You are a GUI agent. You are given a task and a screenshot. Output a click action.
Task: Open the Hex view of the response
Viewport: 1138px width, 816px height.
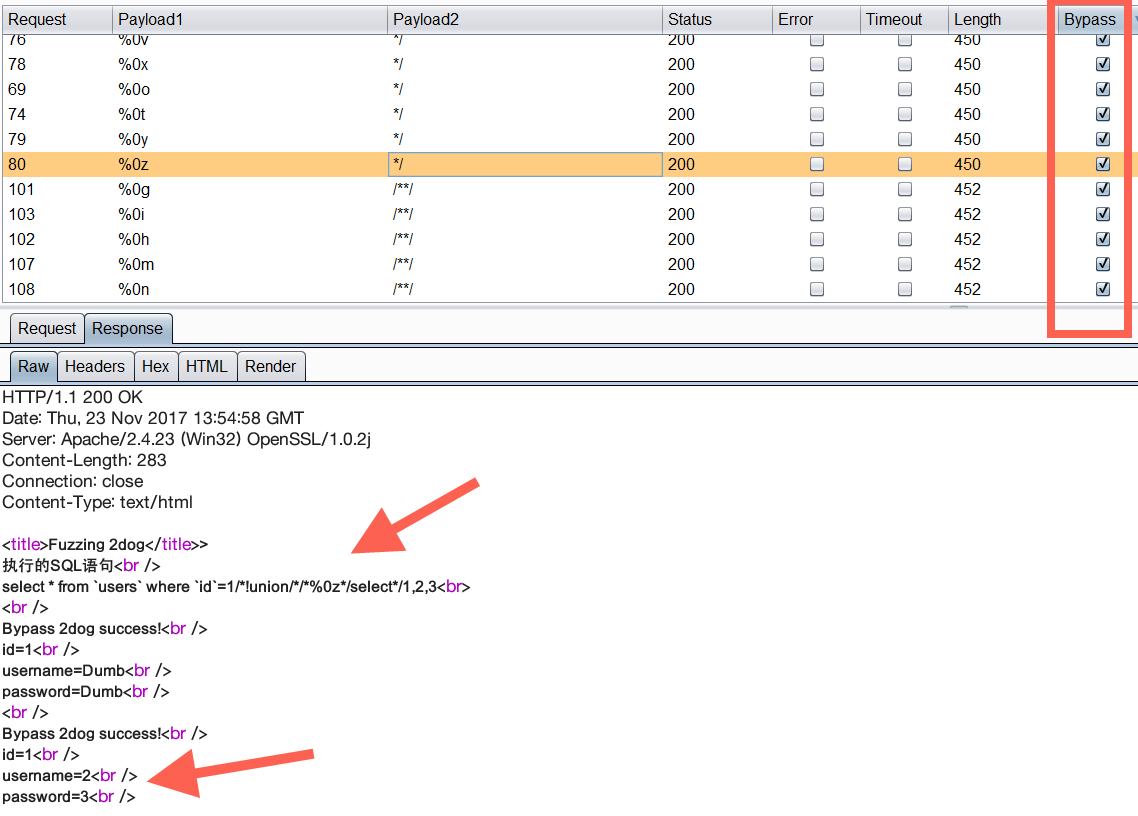156,366
